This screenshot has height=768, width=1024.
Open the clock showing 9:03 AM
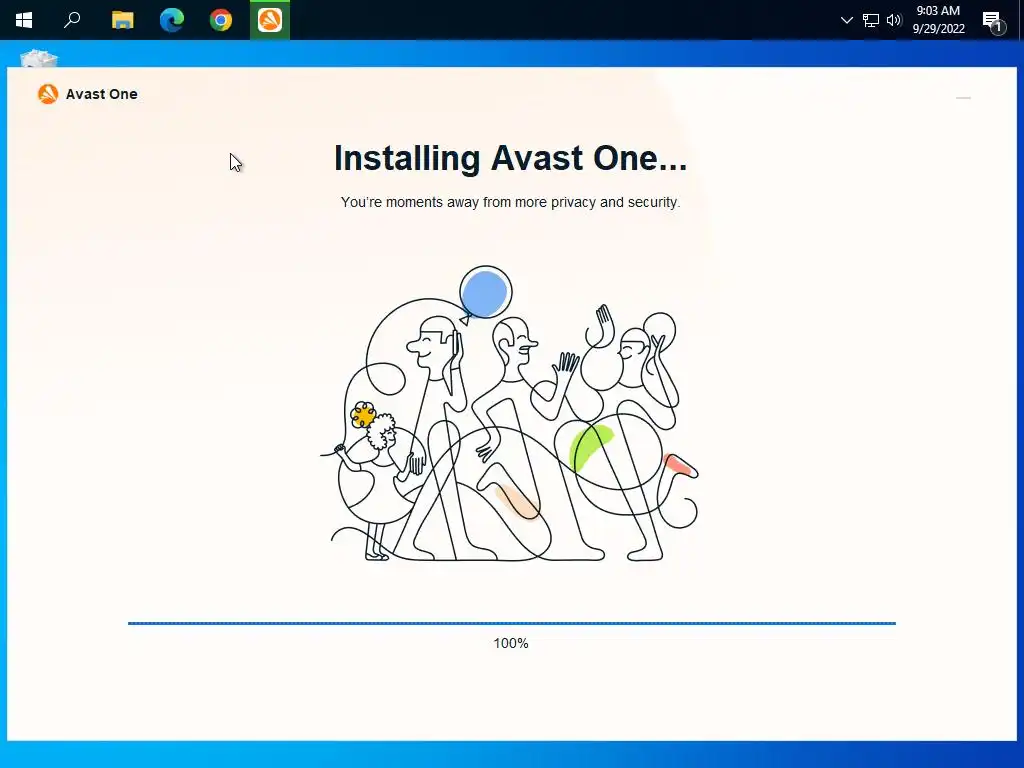pos(938,20)
